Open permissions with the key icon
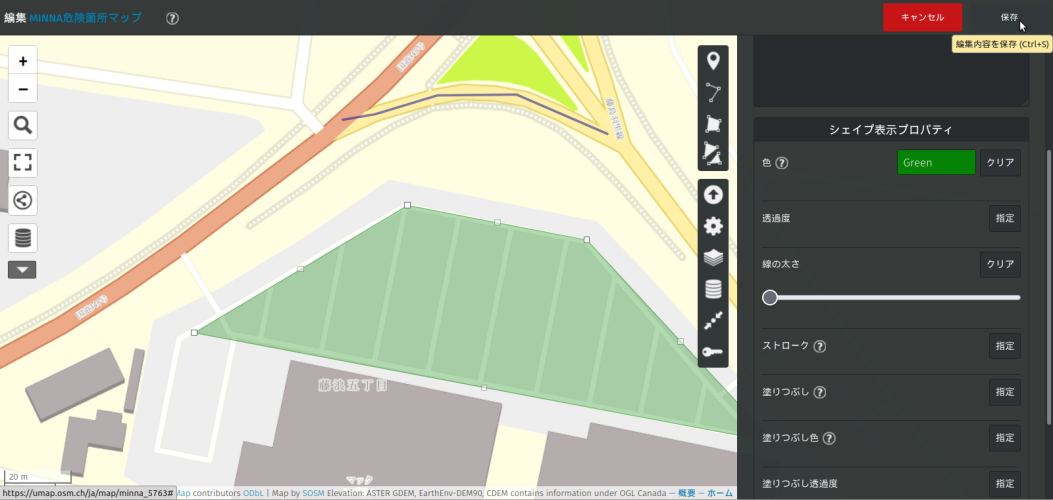 (x=713, y=351)
